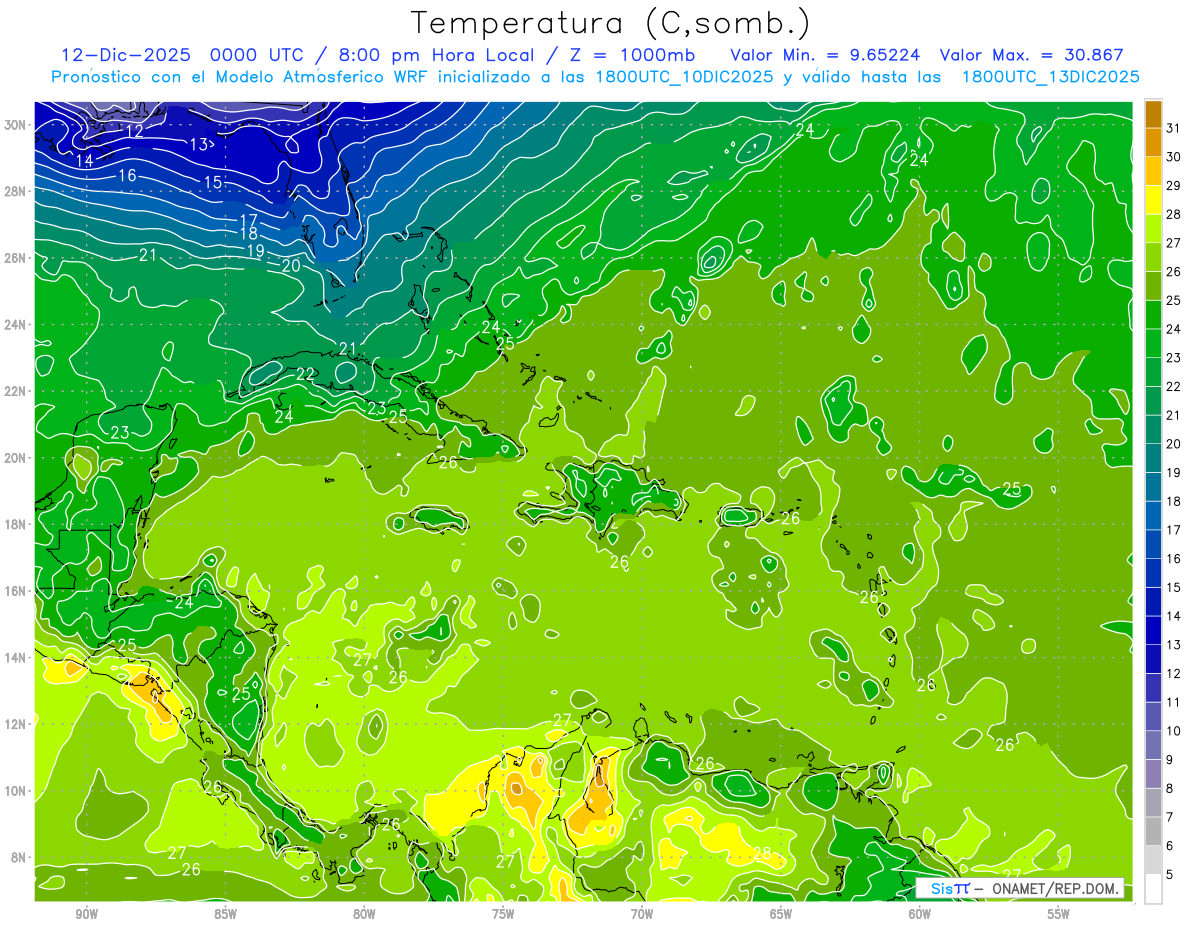Screen dimensions: 1200x927
Task: Click the dark blue legend swatch between 13 and 14
Action: pyautogui.click(x=1153, y=630)
